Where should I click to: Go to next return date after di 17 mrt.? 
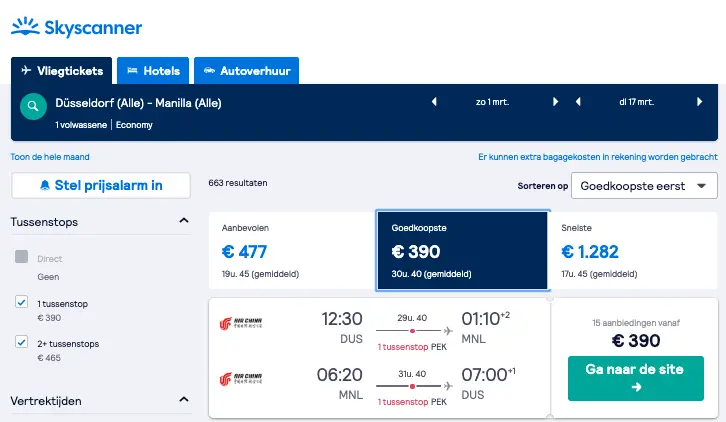click(699, 101)
